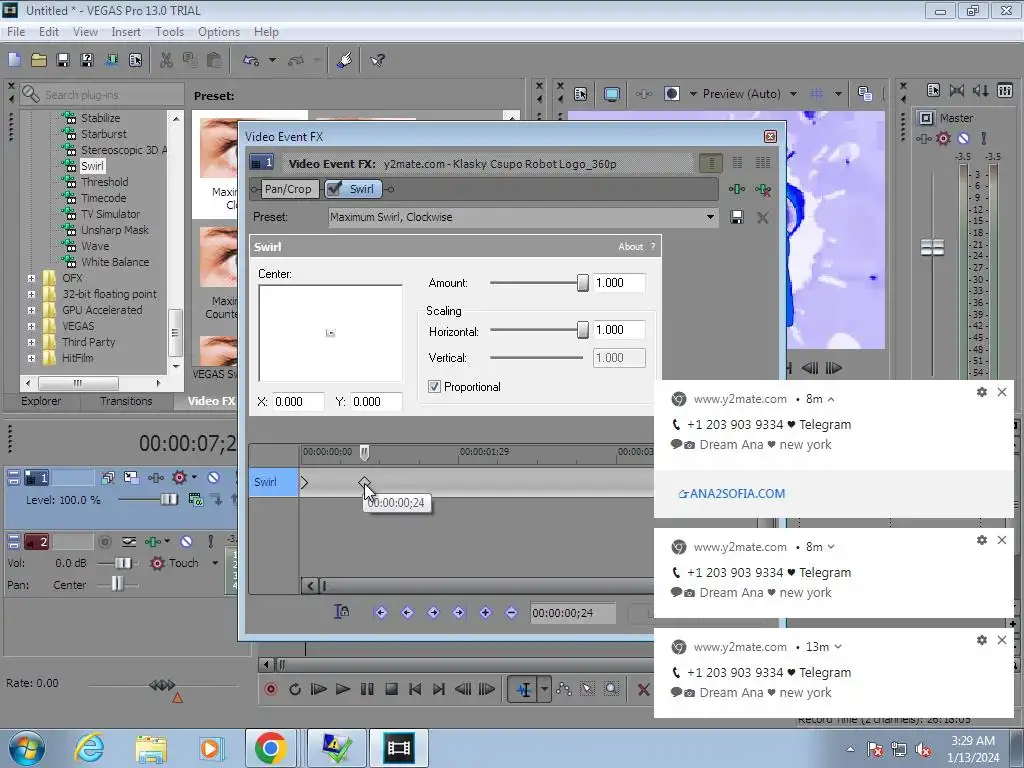Click the Record button in transport bar
The image size is (1024, 768).
[271, 689]
